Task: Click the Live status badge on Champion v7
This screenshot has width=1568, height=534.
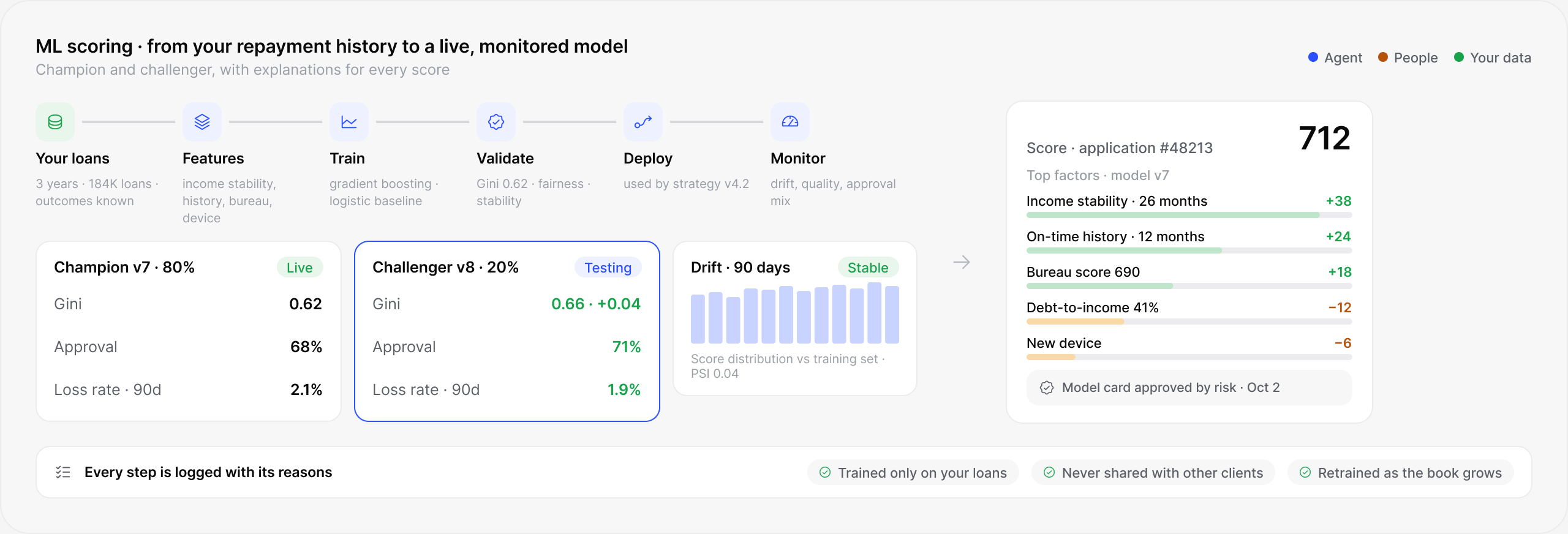Action: [x=300, y=268]
